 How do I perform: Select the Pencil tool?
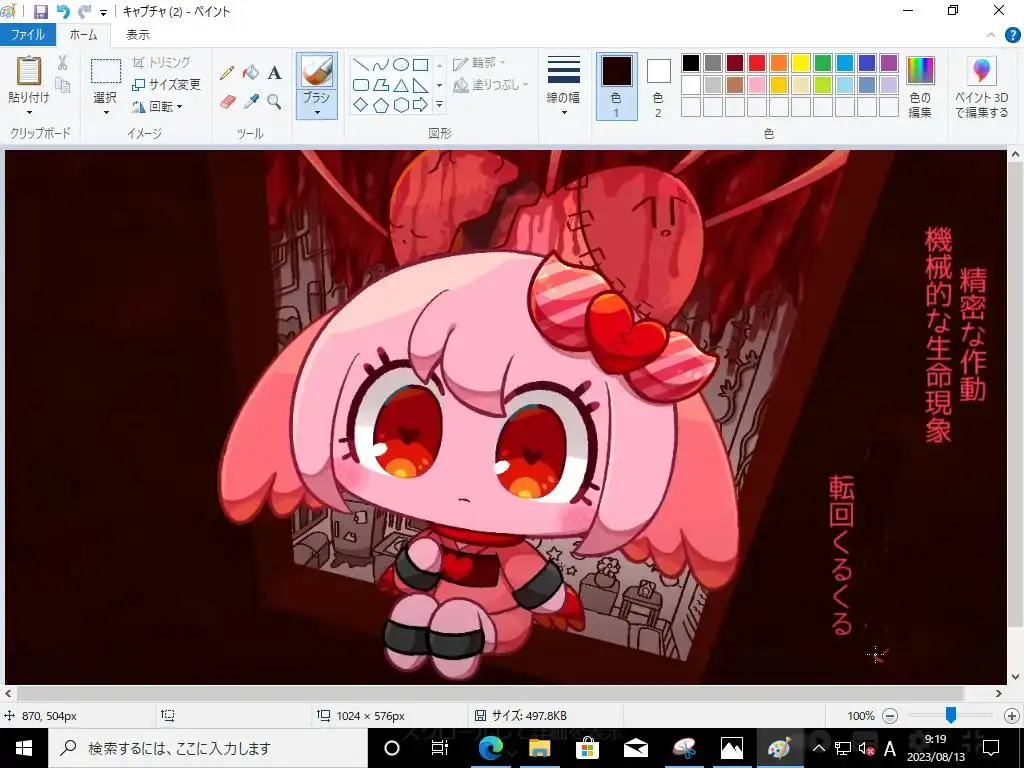(x=227, y=72)
